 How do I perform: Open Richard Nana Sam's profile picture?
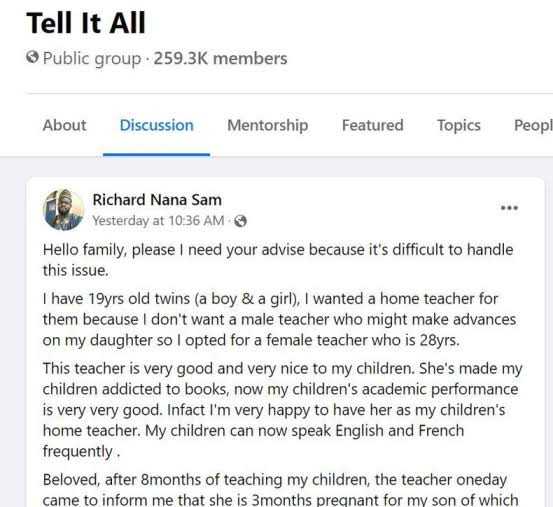coord(63,210)
